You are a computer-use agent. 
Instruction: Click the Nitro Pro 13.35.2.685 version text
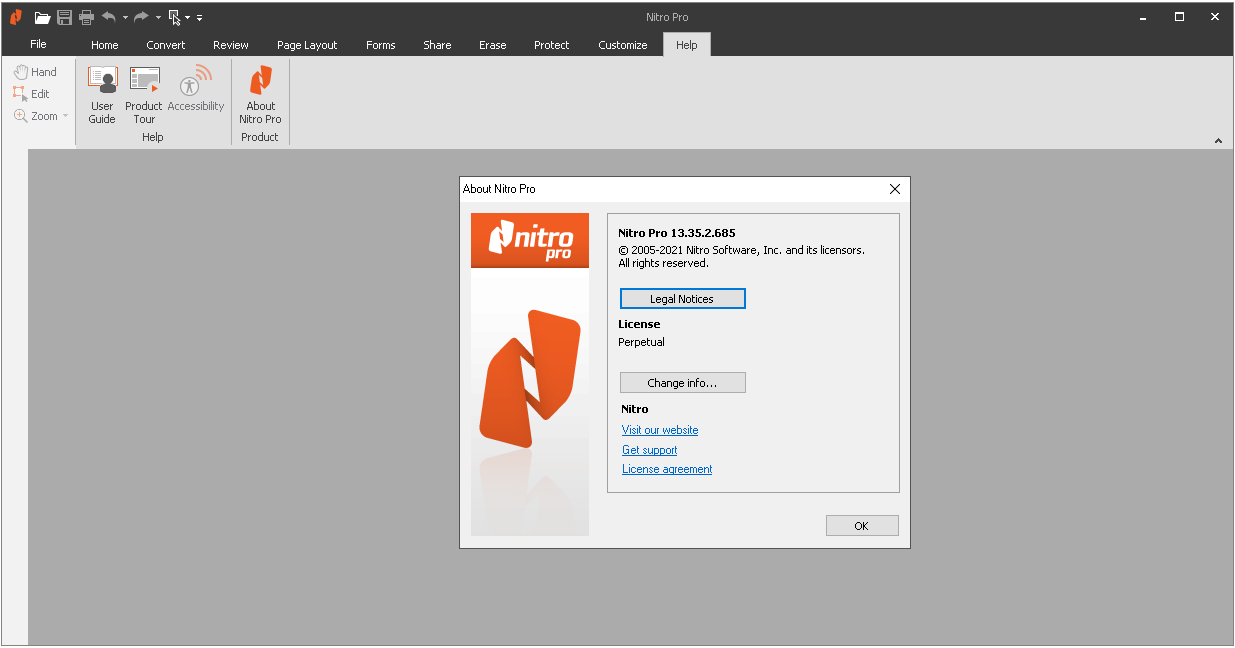pyautogui.click(x=677, y=233)
